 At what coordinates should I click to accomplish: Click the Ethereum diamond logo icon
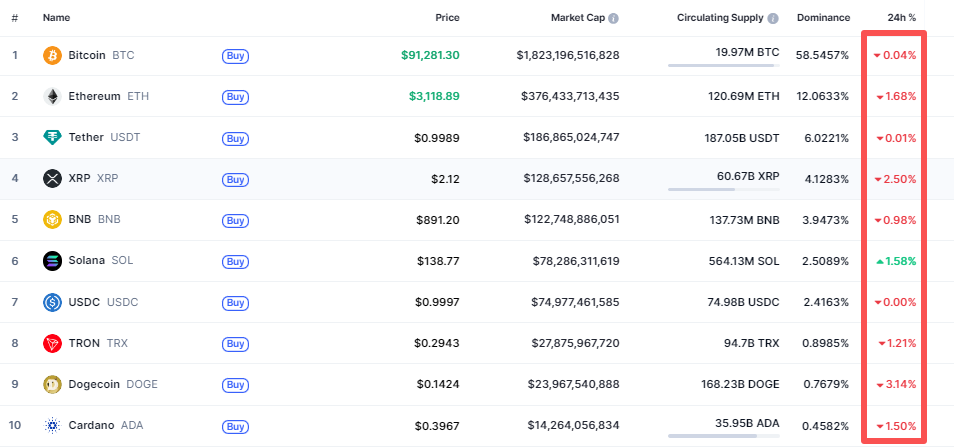tap(52, 96)
